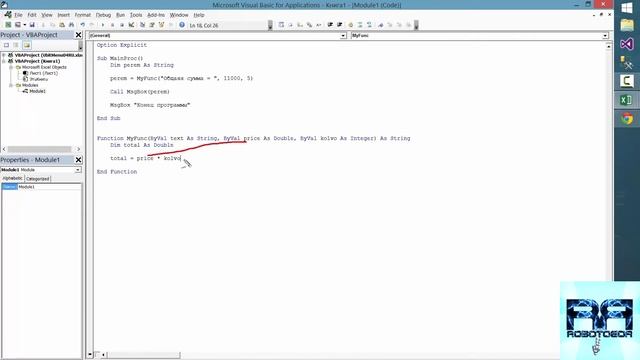Run the macro with the Run button
Screen dimensions: 640x360
103,25
